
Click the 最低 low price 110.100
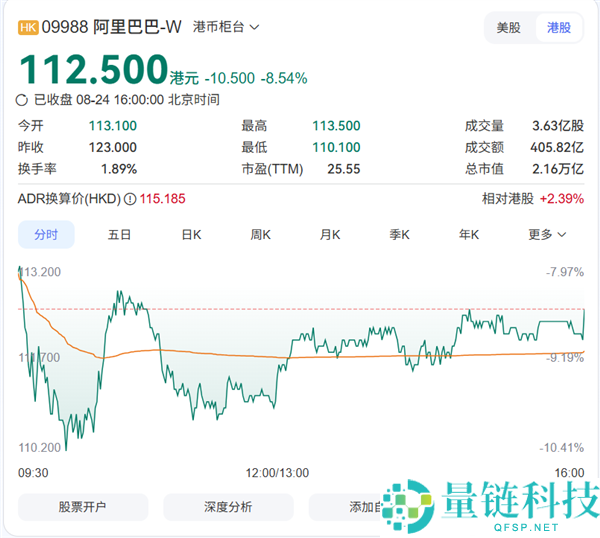(x=336, y=147)
